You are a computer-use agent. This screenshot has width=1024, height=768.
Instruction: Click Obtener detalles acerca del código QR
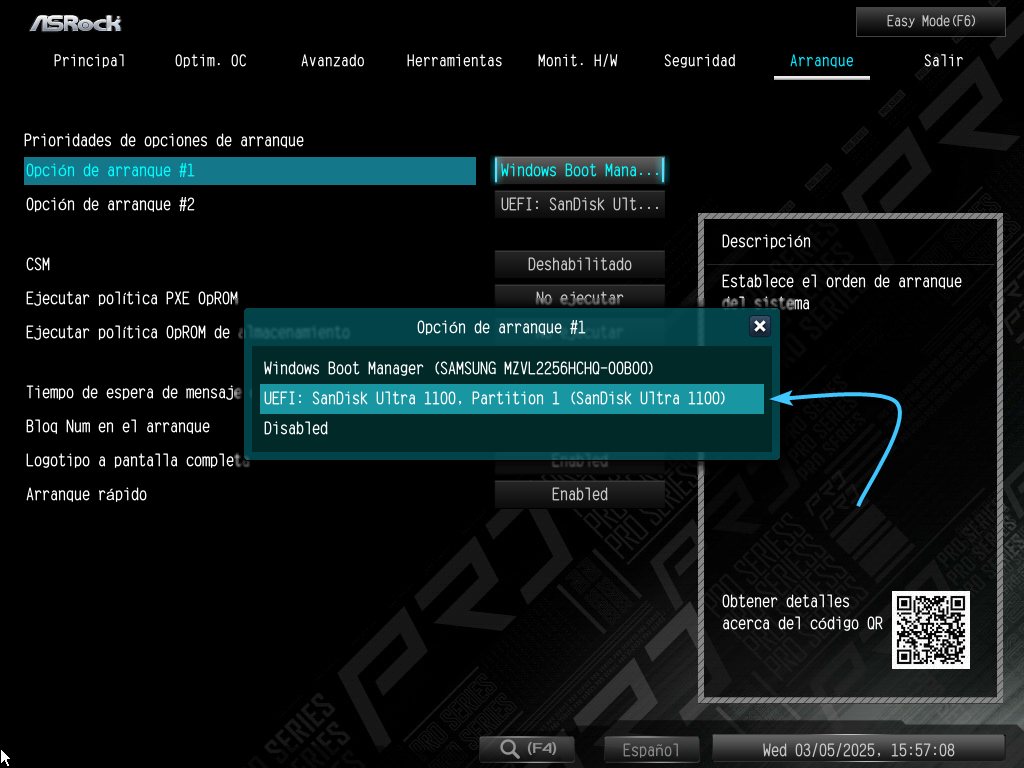[x=802, y=613]
